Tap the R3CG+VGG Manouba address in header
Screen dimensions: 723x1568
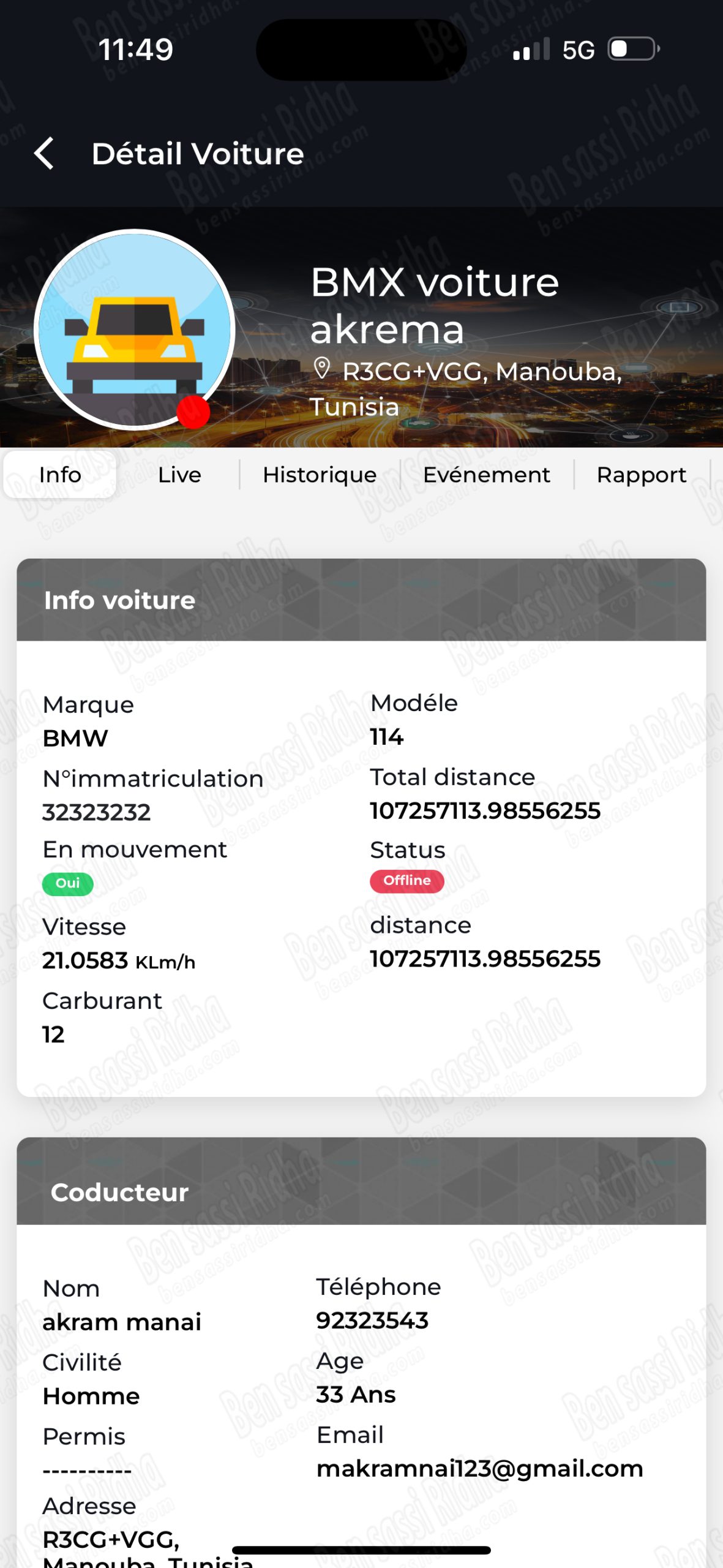465,388
